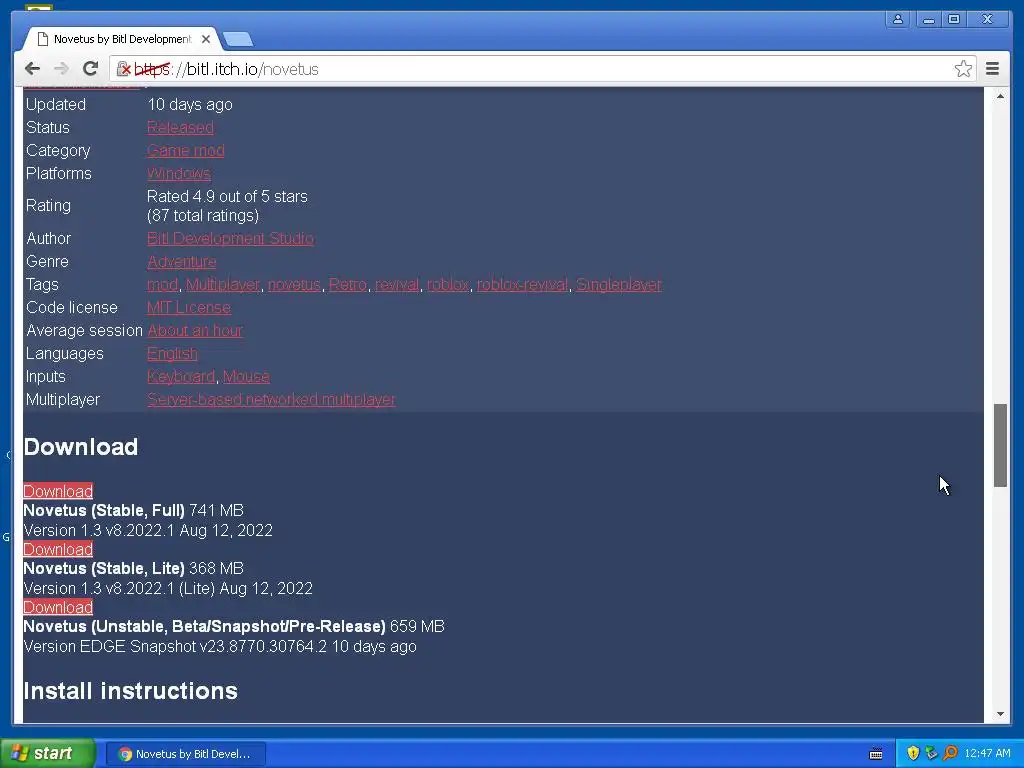Open the Mouse input link

246,377
